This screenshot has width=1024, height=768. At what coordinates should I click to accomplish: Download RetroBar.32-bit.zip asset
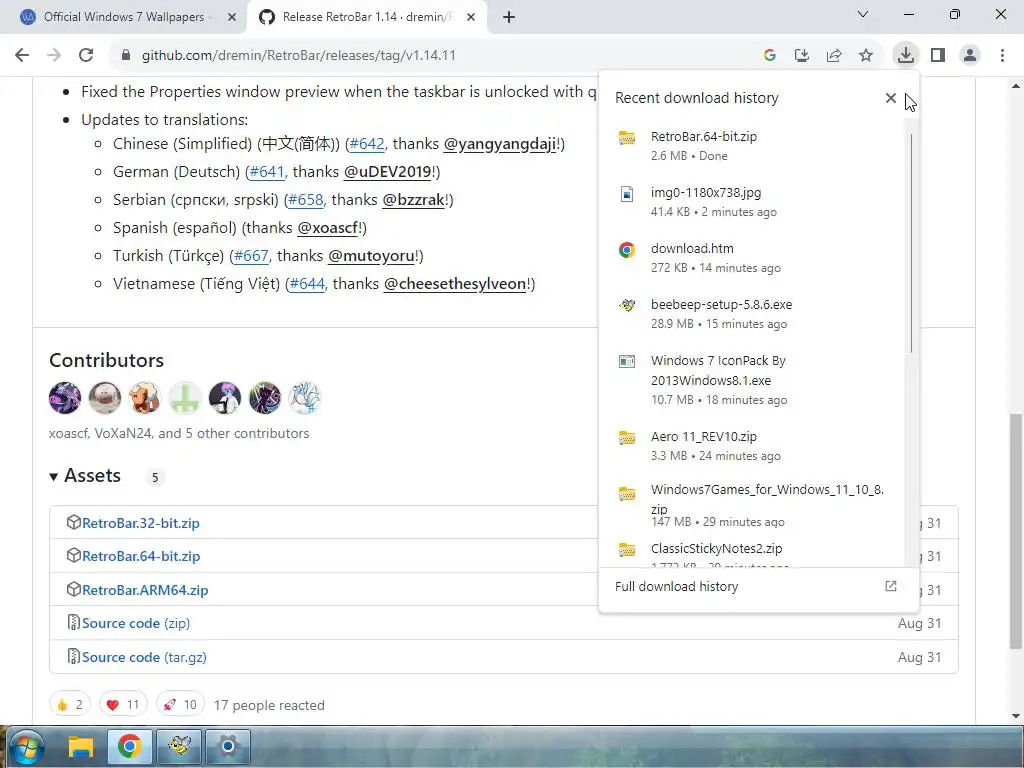(140, 523)
